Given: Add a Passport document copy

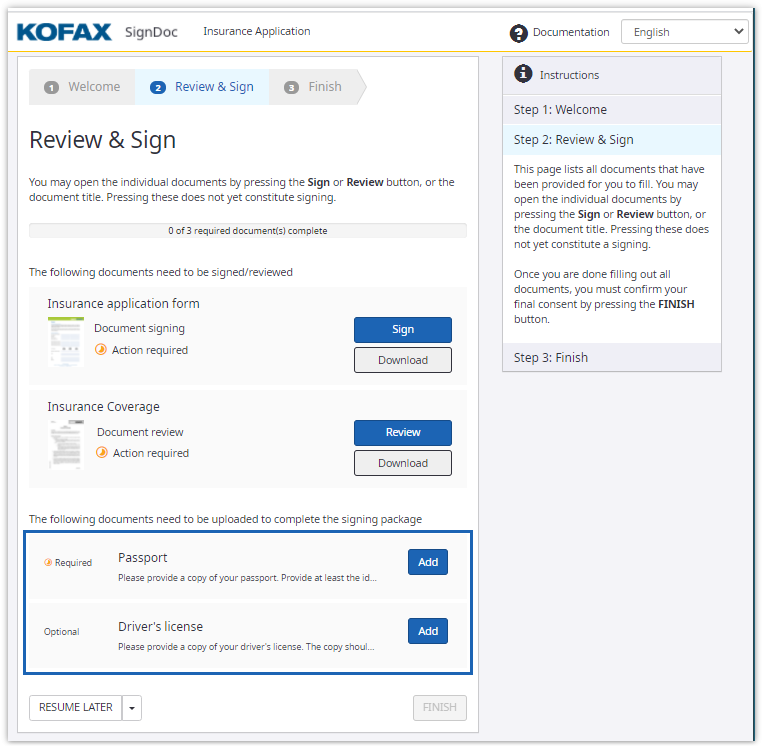Looking at the screenshot, I should tap(427, 562).
